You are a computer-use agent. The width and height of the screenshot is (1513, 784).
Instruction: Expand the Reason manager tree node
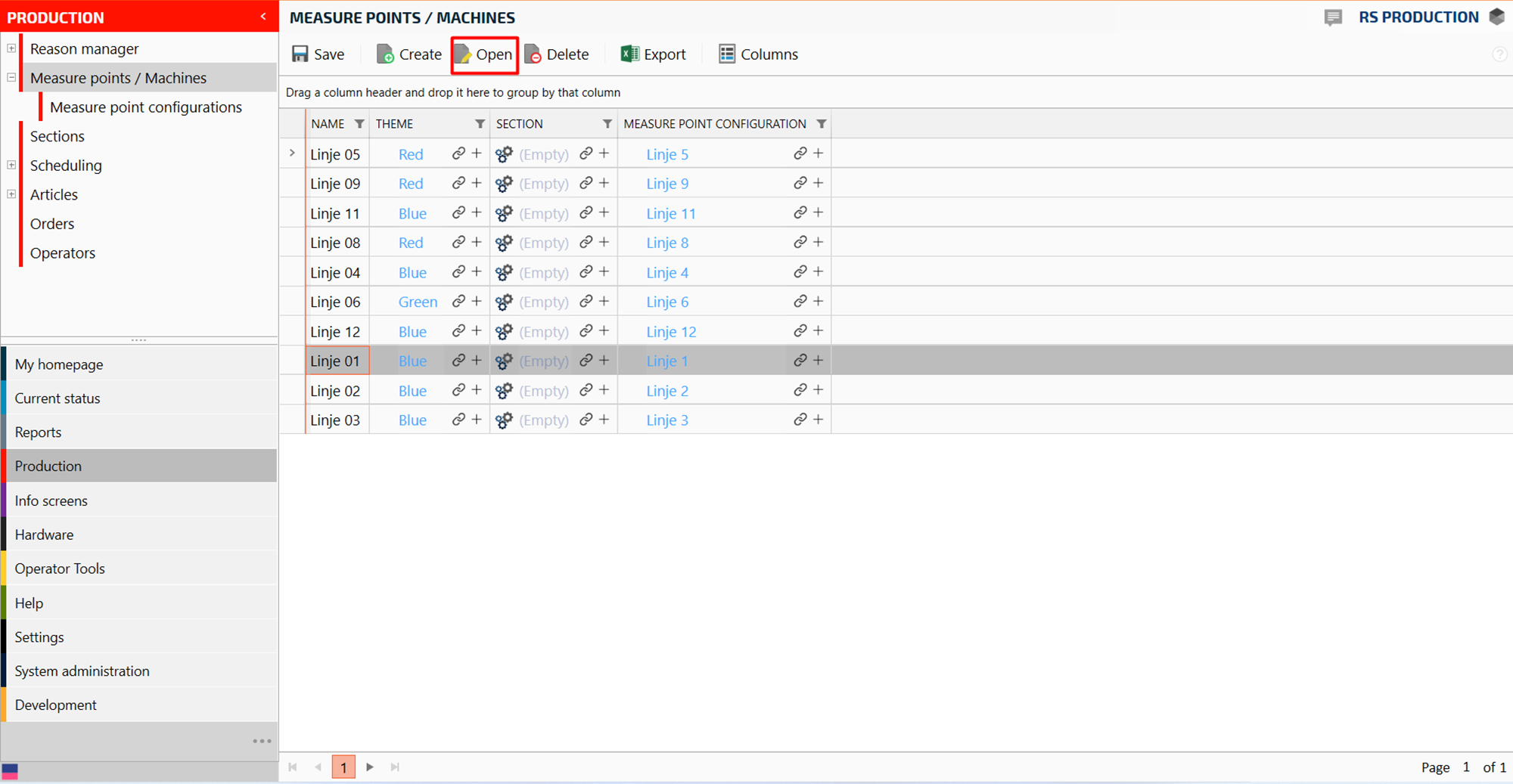coord(11,48)
